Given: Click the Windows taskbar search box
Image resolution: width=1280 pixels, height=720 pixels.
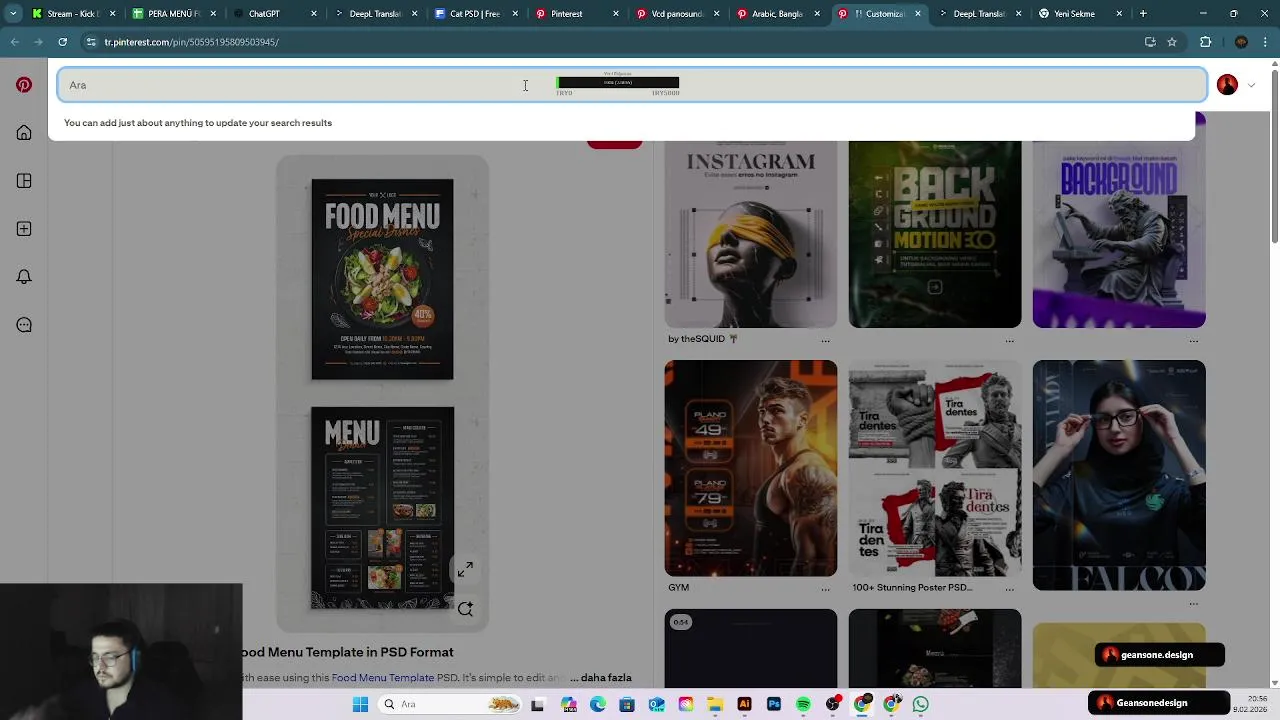Looking at the screenshot, I should click(451, 704).
